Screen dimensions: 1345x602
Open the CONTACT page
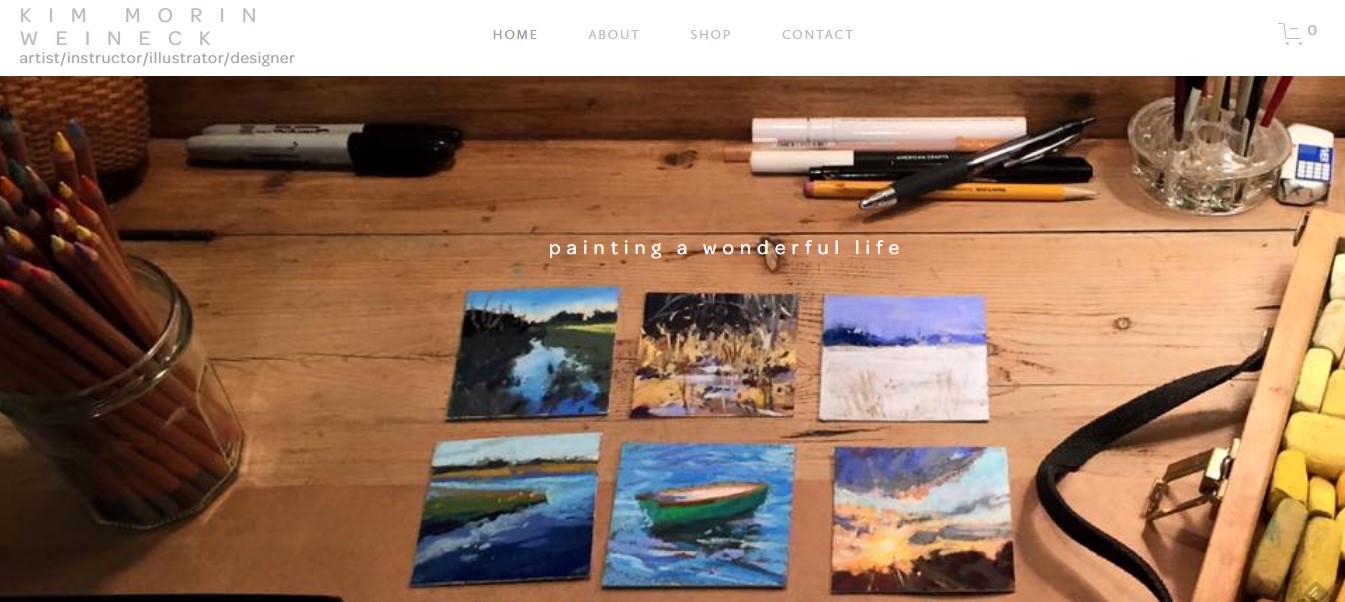click(818, 35)
